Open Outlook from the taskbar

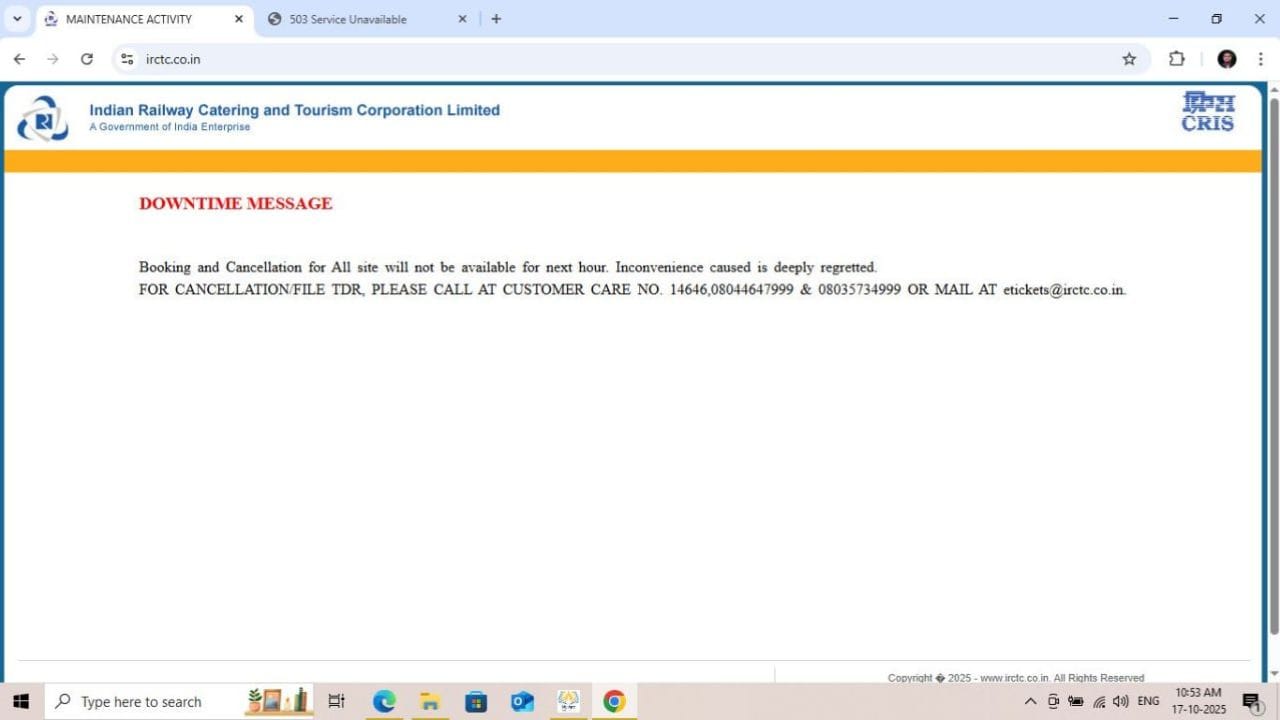pyautogui.click(x=522, y=701)
